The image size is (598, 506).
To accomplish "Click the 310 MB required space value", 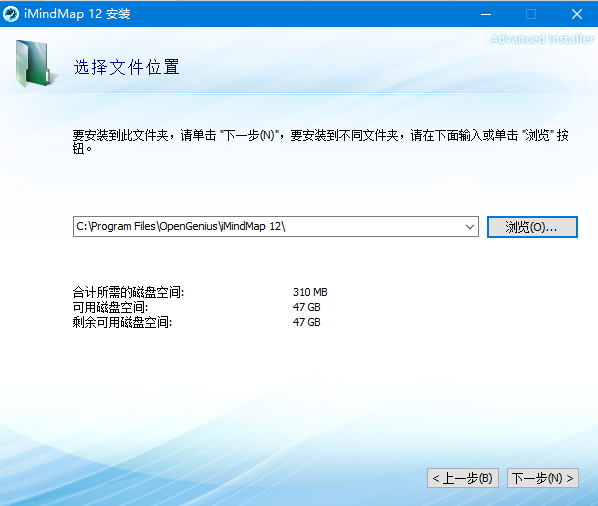I will tap(310, 292).
